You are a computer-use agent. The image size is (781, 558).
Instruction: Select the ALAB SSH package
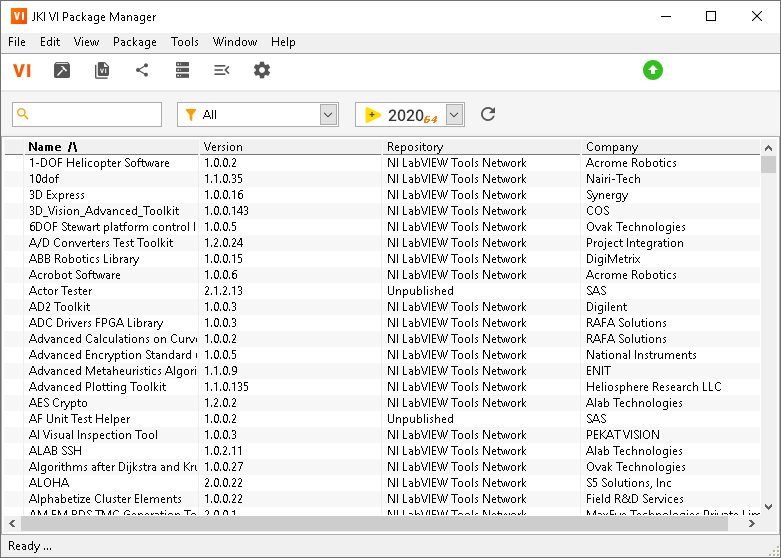click(x=383, y=450)
